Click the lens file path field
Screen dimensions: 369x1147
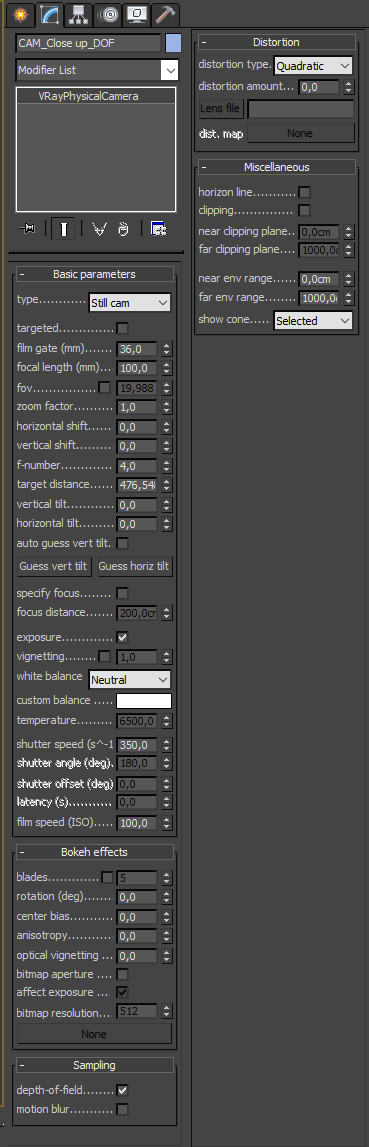[x=300, y=110]
